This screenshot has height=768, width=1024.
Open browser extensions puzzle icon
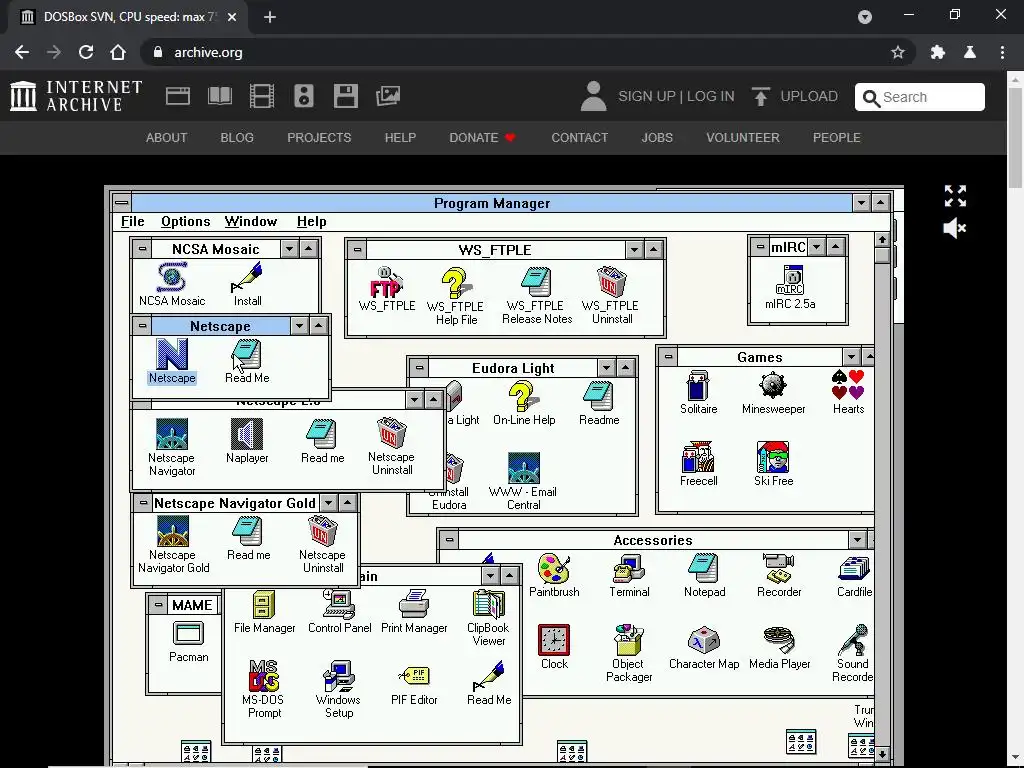point(938,52)
